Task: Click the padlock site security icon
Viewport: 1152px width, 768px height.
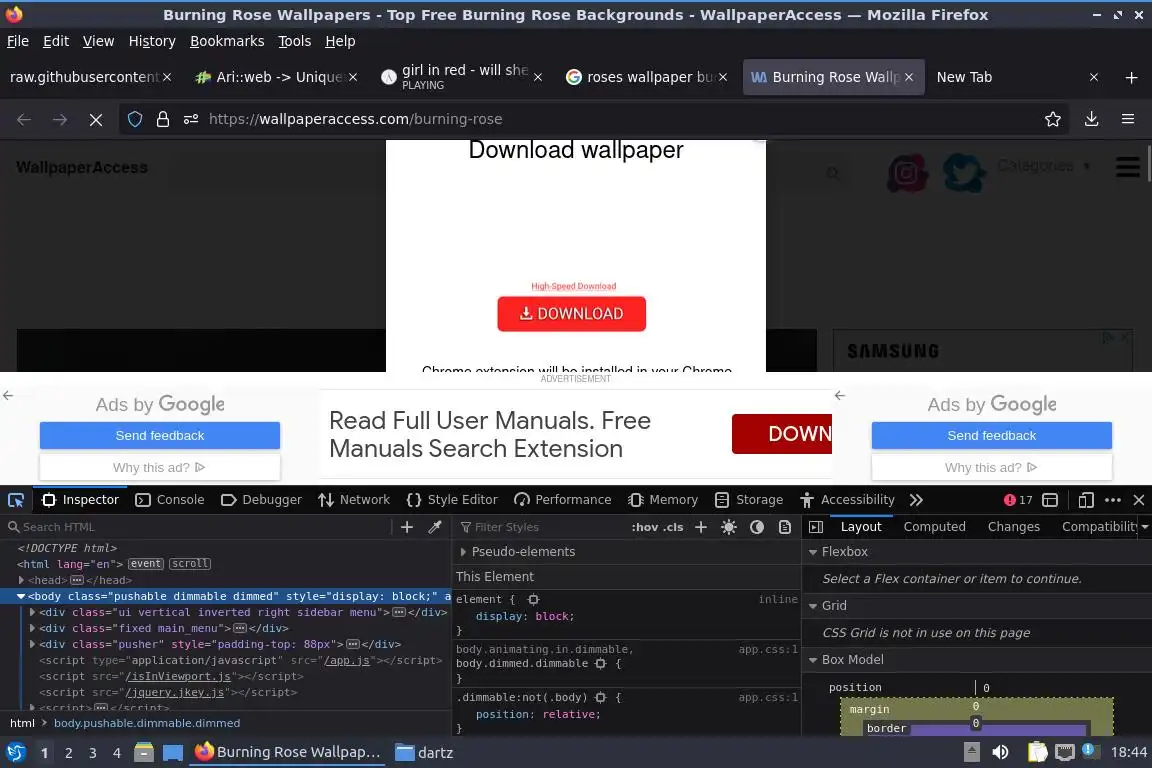Action: coord(163,119)
